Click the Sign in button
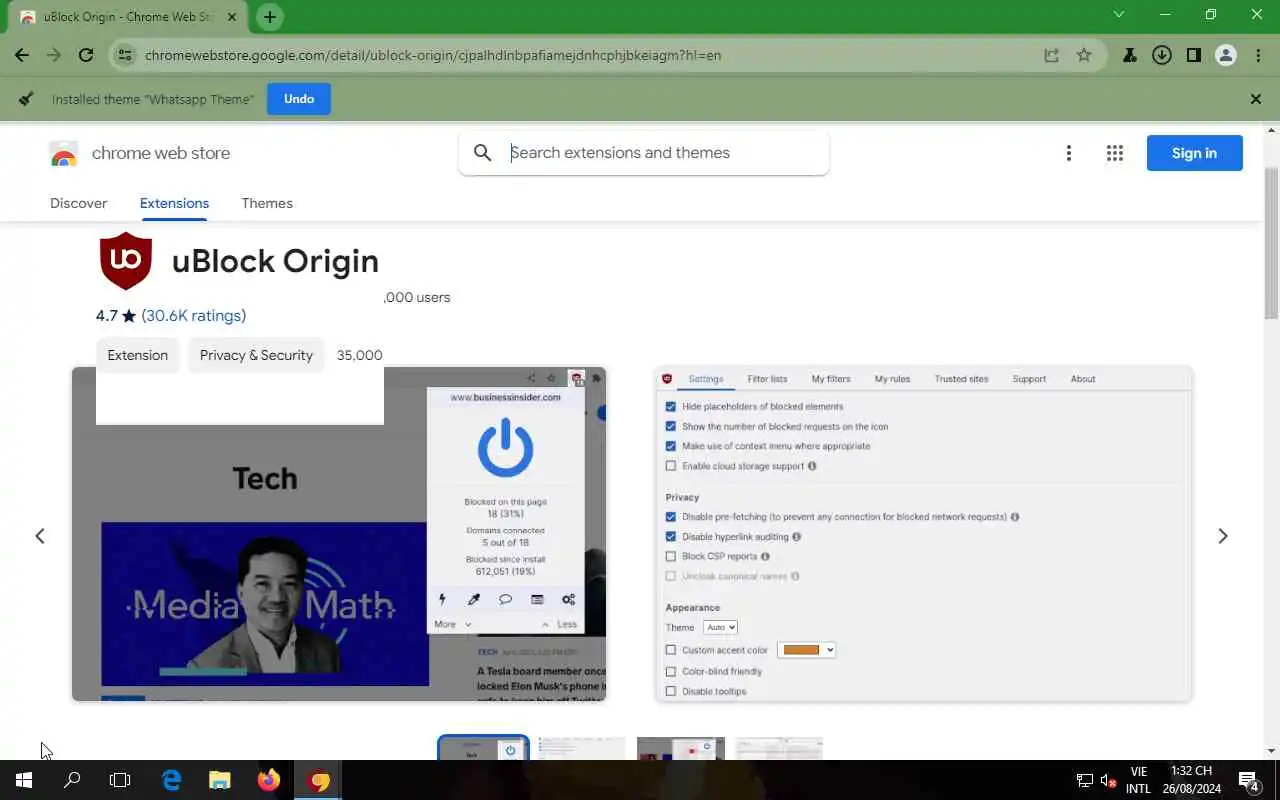The width and height of the screenshot is (1280, 800). 1194,153
